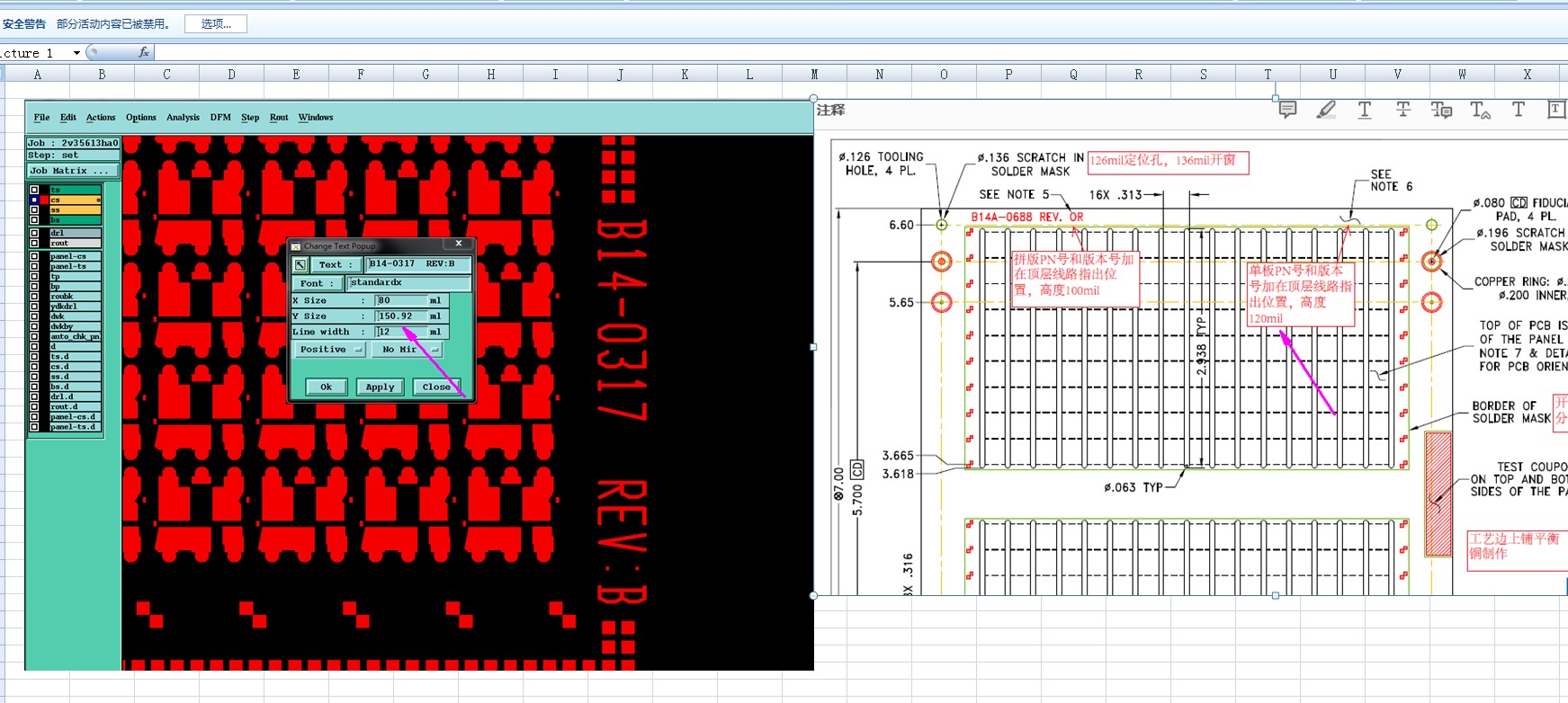Open the DFM menu

pos(220,117)
